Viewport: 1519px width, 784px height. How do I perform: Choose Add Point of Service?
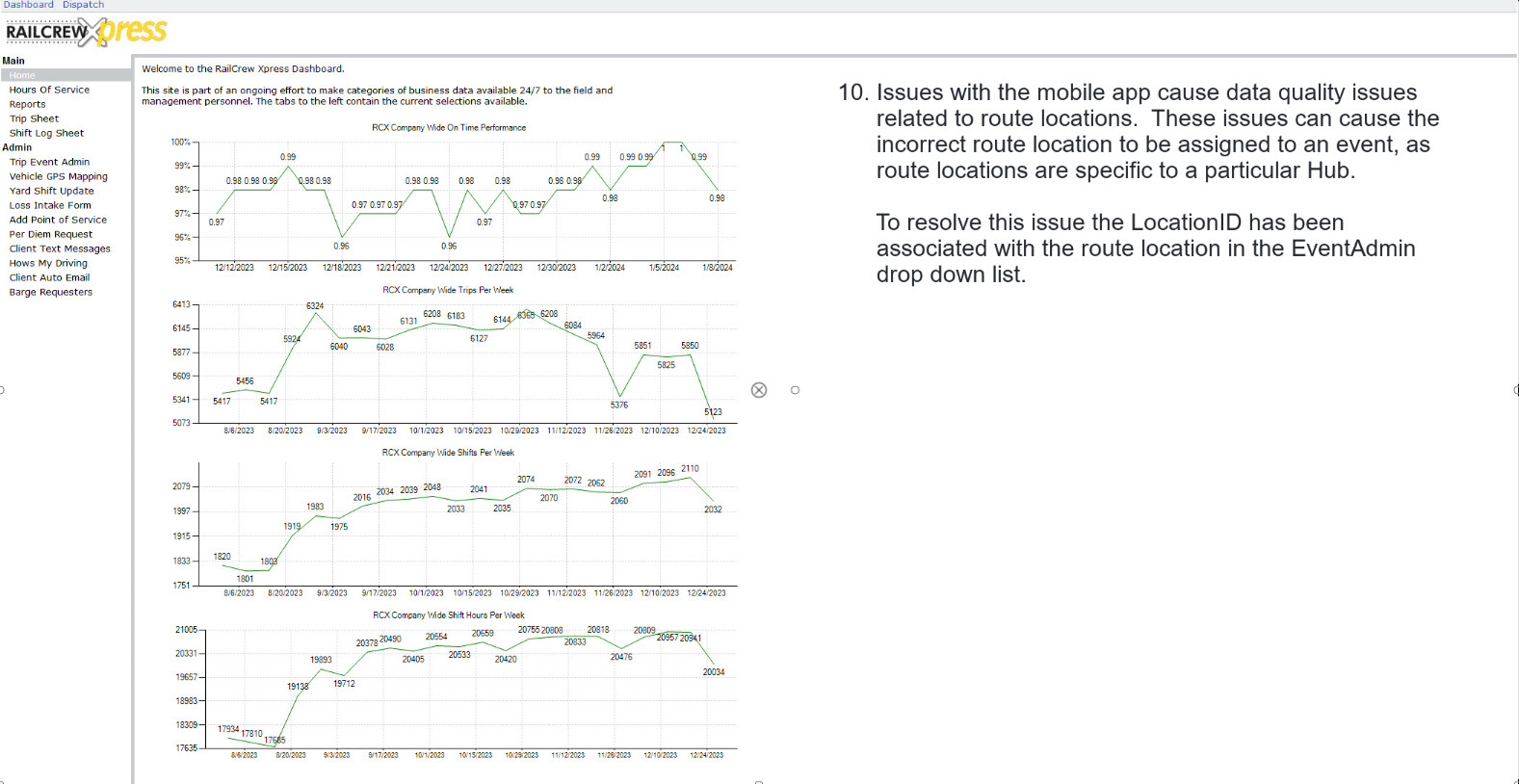tap(58, 220)
